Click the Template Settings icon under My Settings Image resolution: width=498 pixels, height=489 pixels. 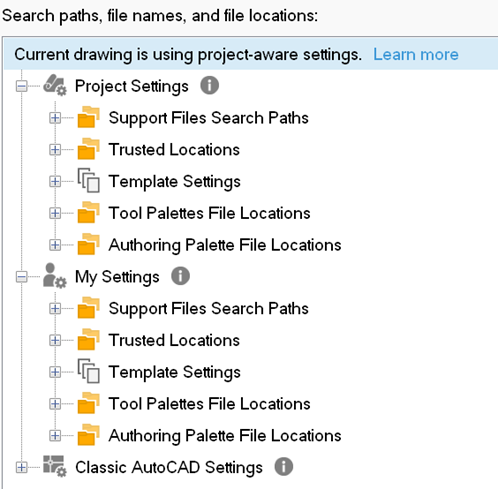[x=88, y=371]
